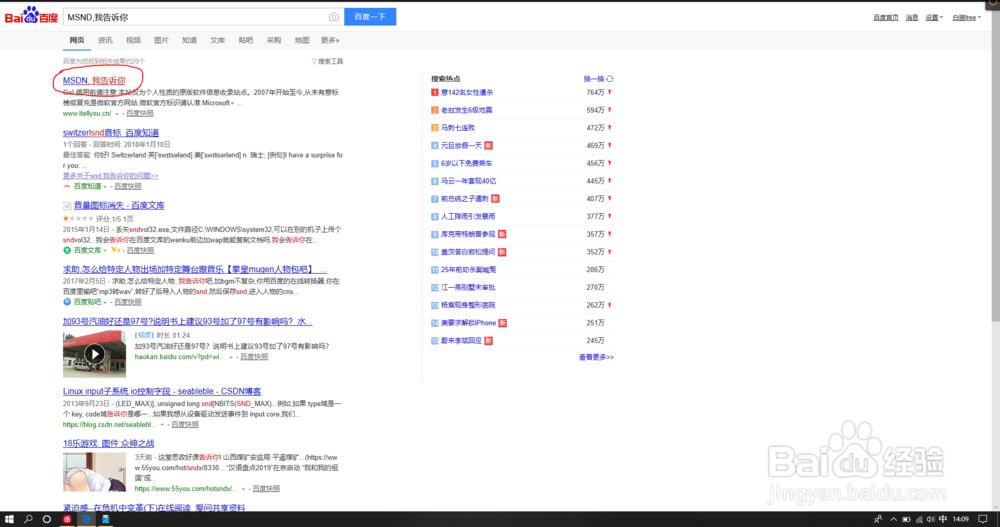Switch to the 文库 tab
The image size is (1000, 527).
[x=217, y=40]
